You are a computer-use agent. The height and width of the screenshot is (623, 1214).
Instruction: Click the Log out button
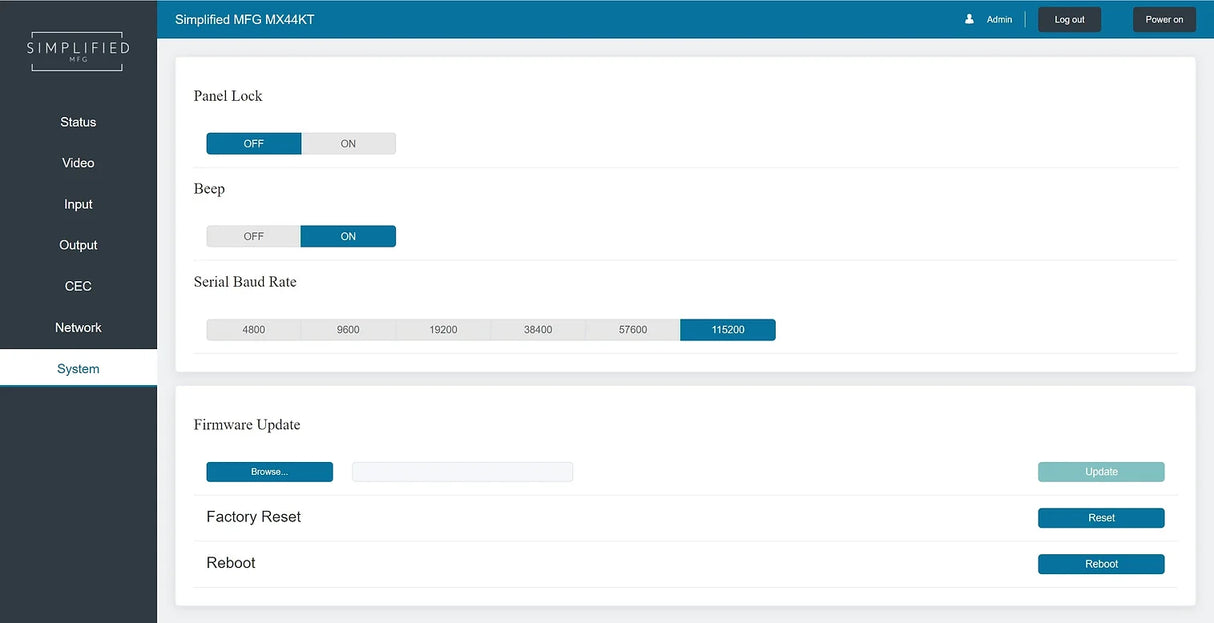click(x=1069, y=20)
